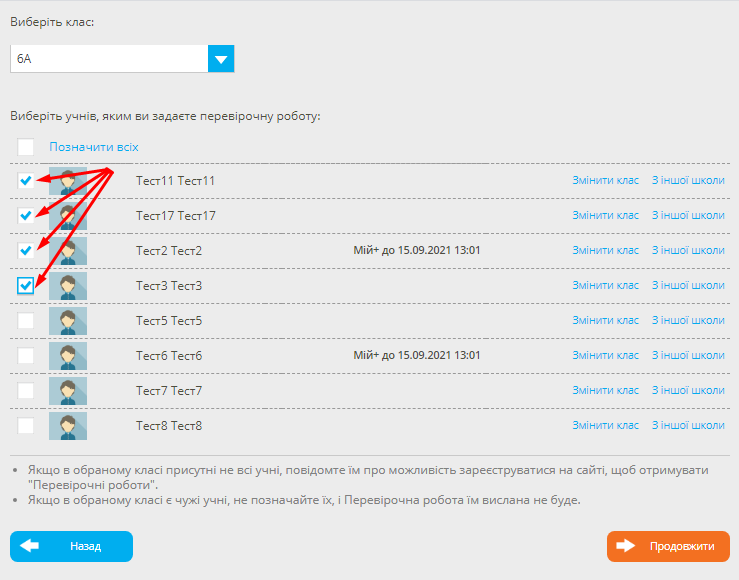Click avatar icon of Тест5 Тест5

coord(68,321)
